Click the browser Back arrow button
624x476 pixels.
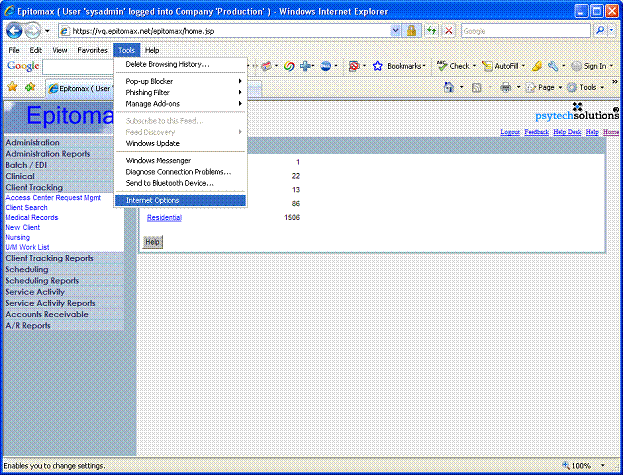pyautogui.click(x=14, y=31)
